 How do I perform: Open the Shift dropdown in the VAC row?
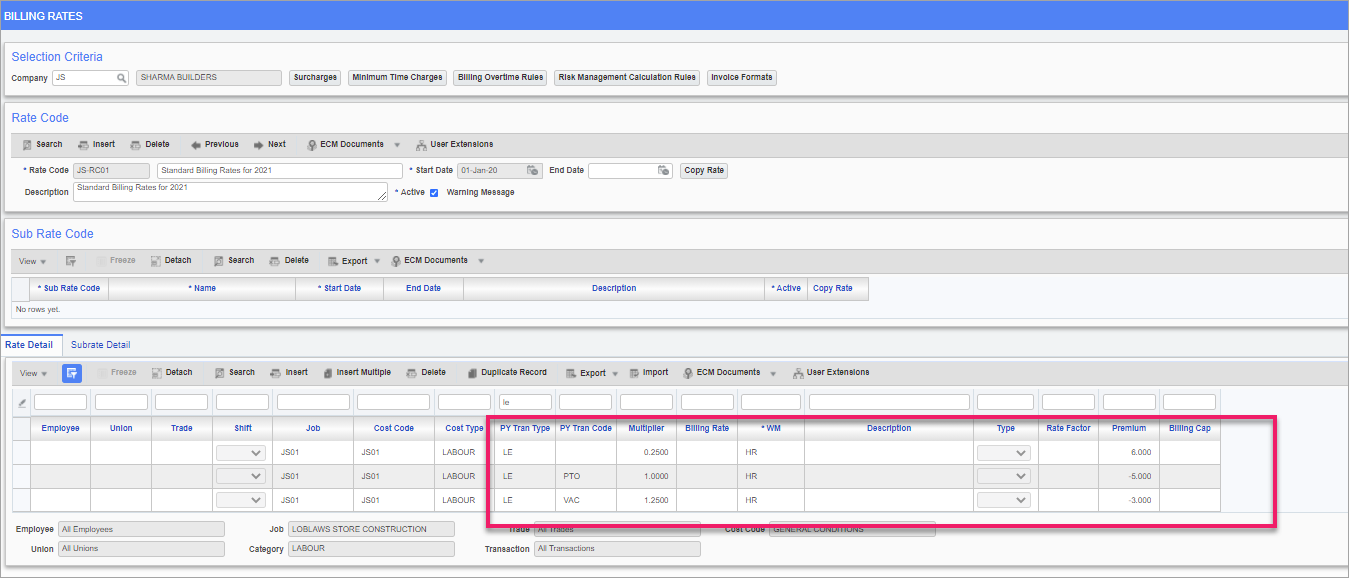point(241,500)
